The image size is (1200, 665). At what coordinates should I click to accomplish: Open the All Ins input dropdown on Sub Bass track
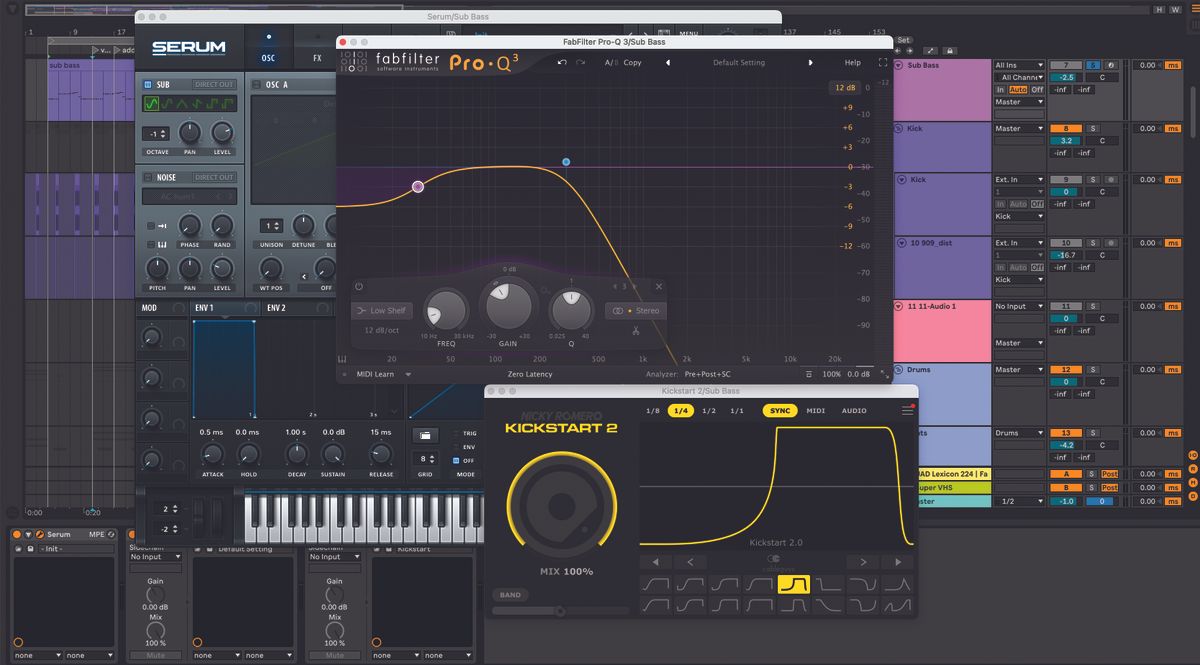tap(1018, 64)
